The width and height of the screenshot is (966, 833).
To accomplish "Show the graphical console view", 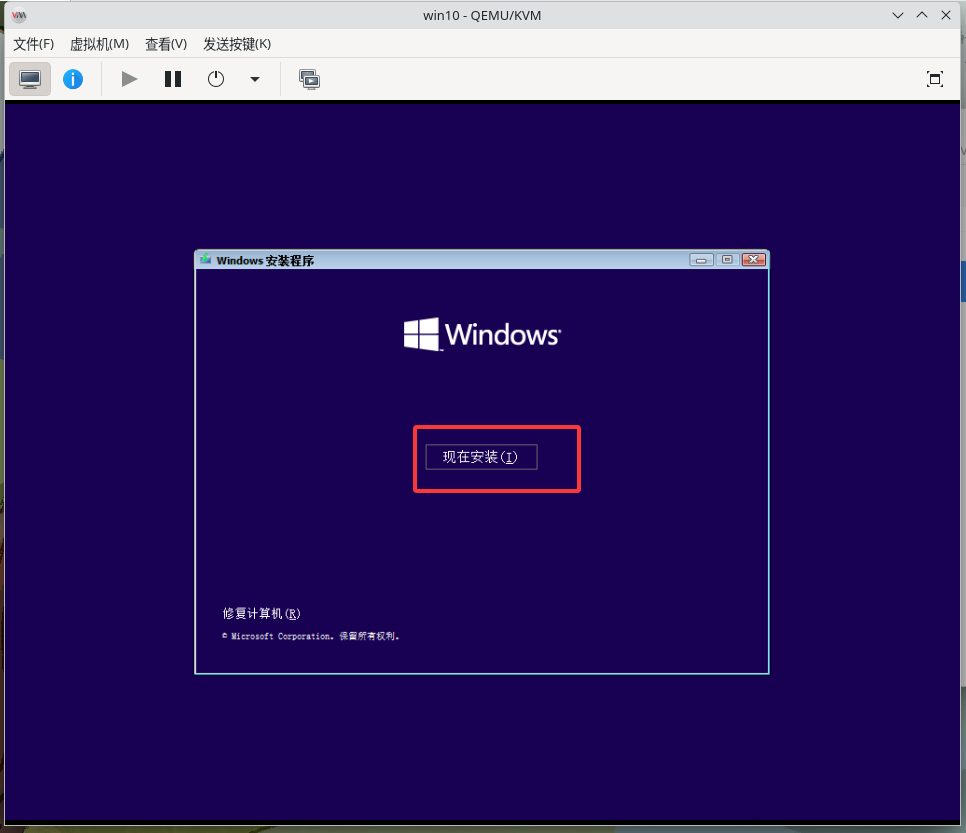I will coord(30,79).
